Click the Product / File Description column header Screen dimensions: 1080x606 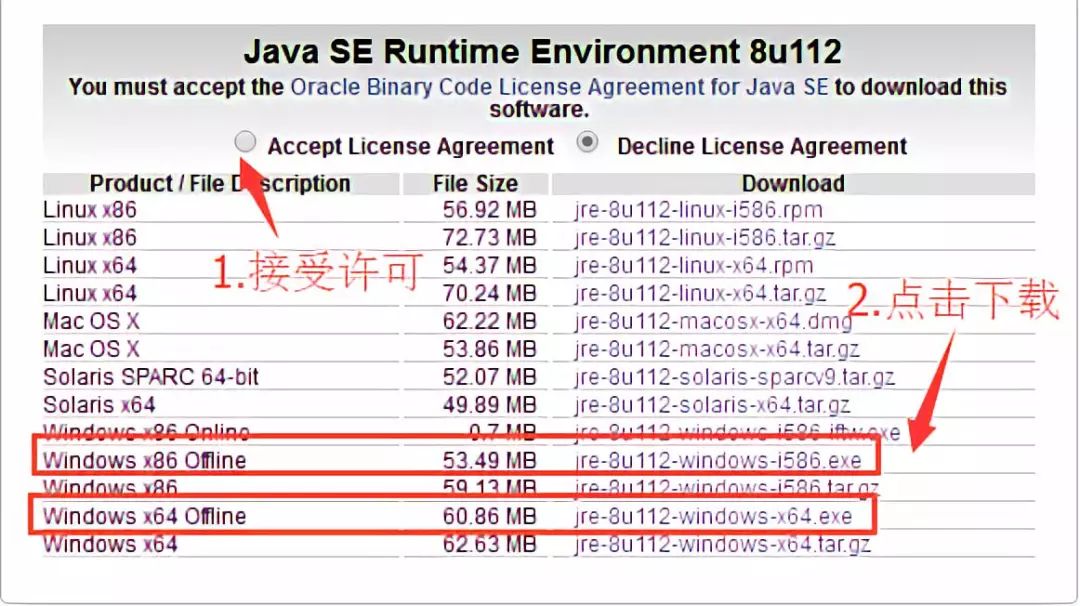pos(220,184)
